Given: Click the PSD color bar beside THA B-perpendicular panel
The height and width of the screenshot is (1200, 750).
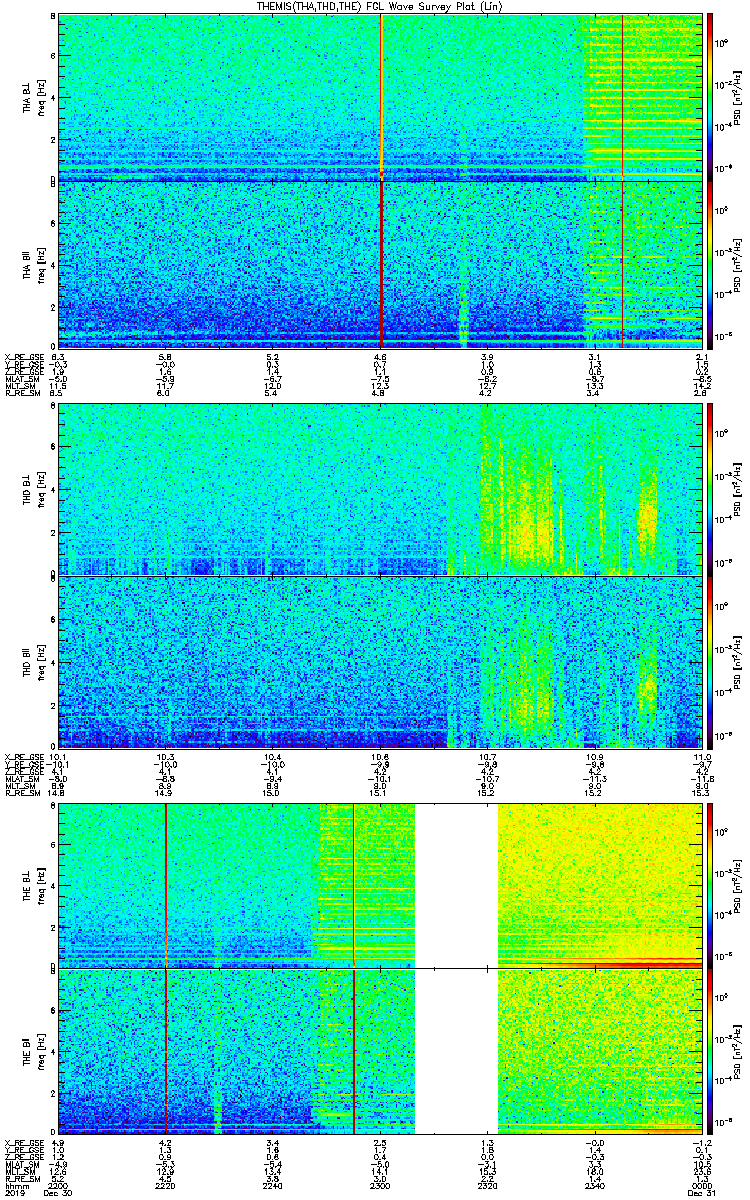Looking at the screenshot, I should (x=711, y=97).
